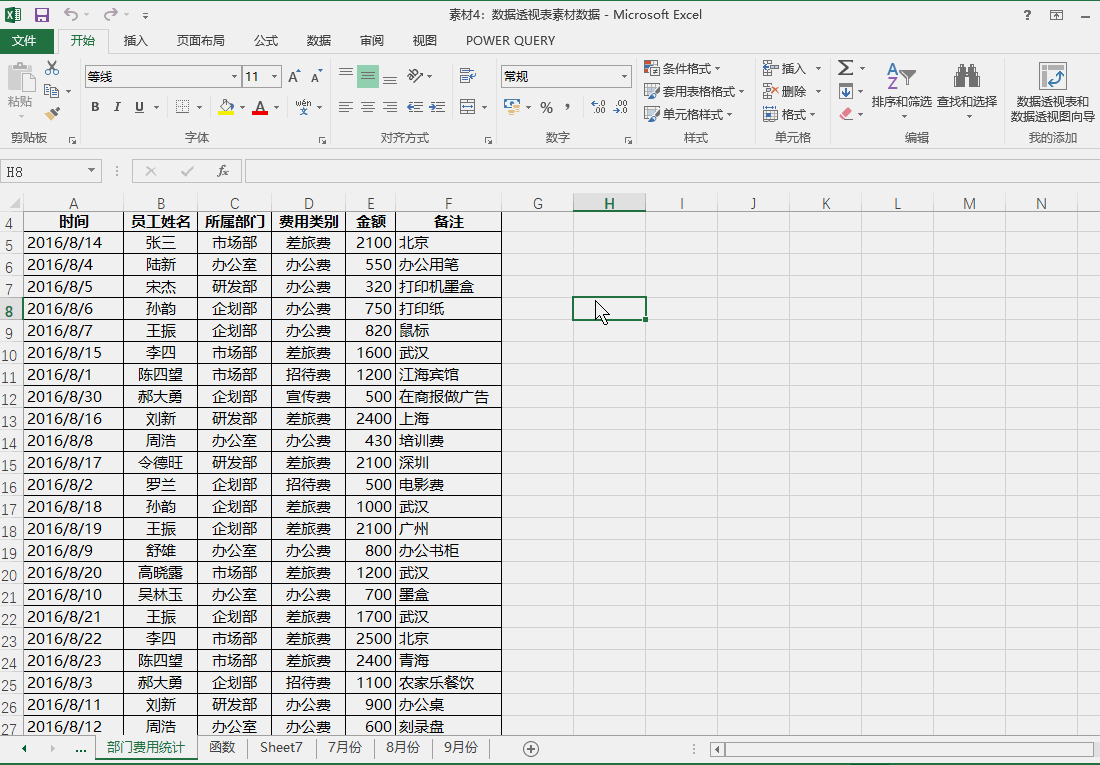Screen dimensions: 1100x765
Task: Switch to the 函数 worksheet tab
Action: coord(222,747)
